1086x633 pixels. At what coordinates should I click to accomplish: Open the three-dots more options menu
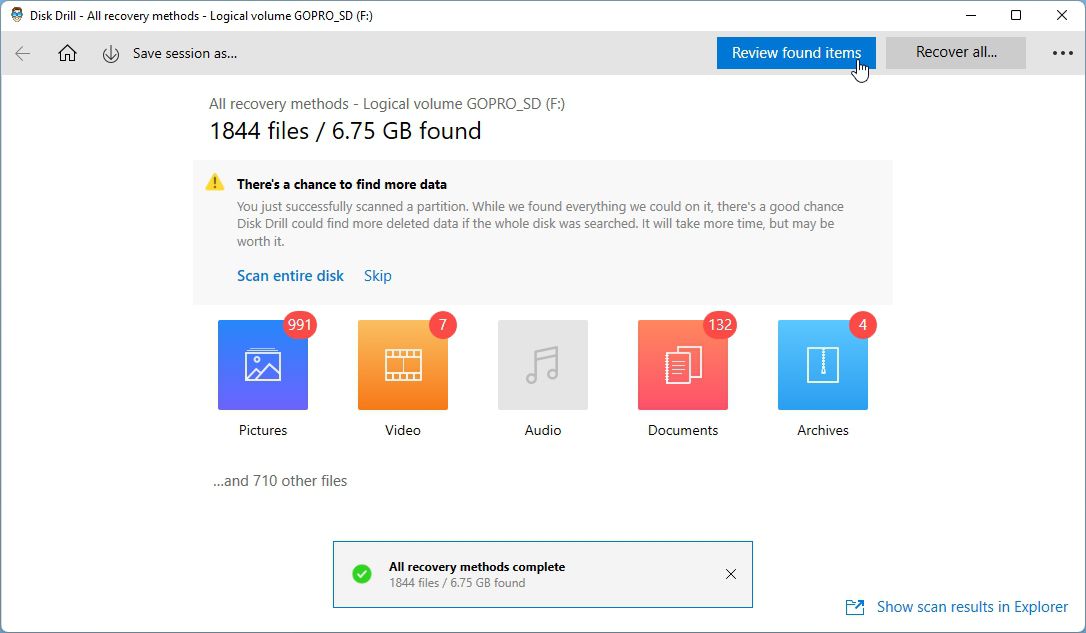click(1062, 53)
